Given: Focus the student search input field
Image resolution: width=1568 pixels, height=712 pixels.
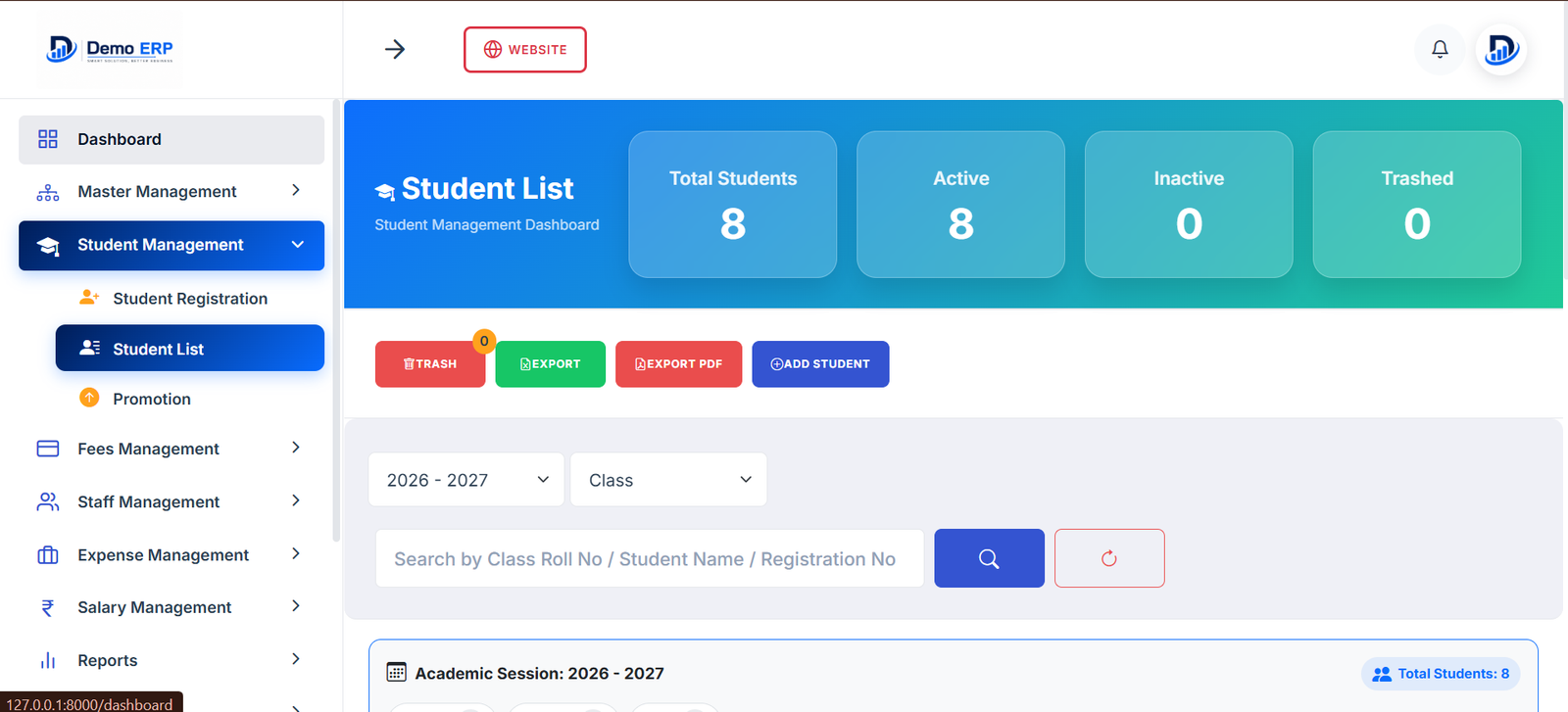Looking at the screenshot, I should pyautogui.click(x=650, y=558).
